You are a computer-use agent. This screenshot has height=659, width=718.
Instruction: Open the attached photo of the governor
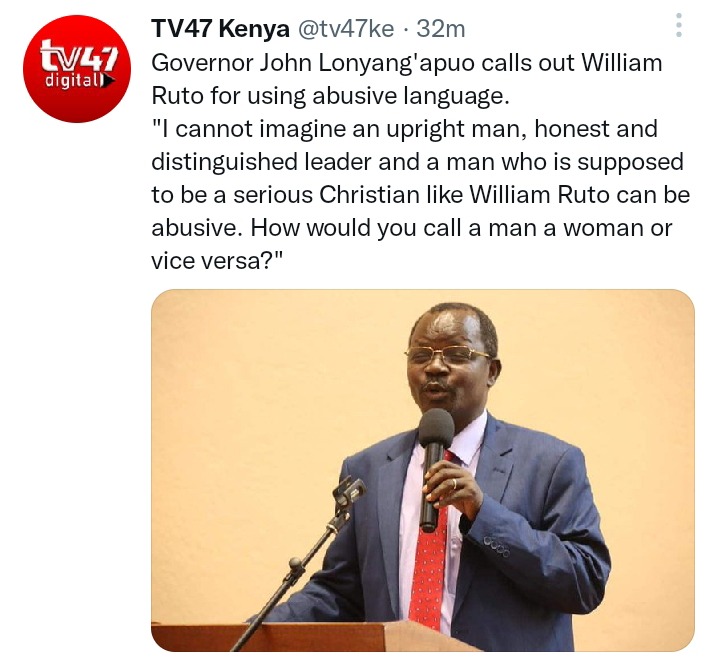423,470
